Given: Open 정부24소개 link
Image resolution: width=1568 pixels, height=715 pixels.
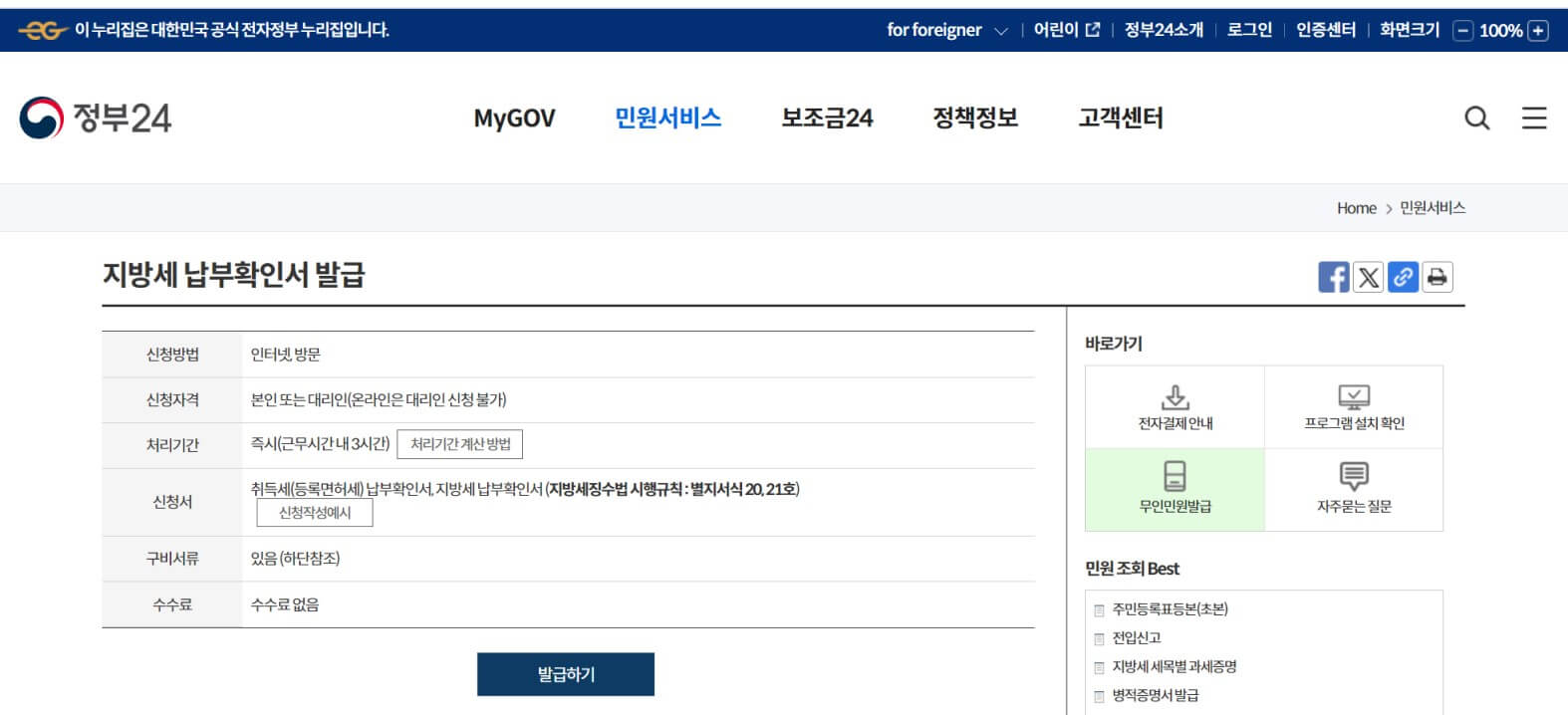Looking at the screenshot, I should [1164, 31].
